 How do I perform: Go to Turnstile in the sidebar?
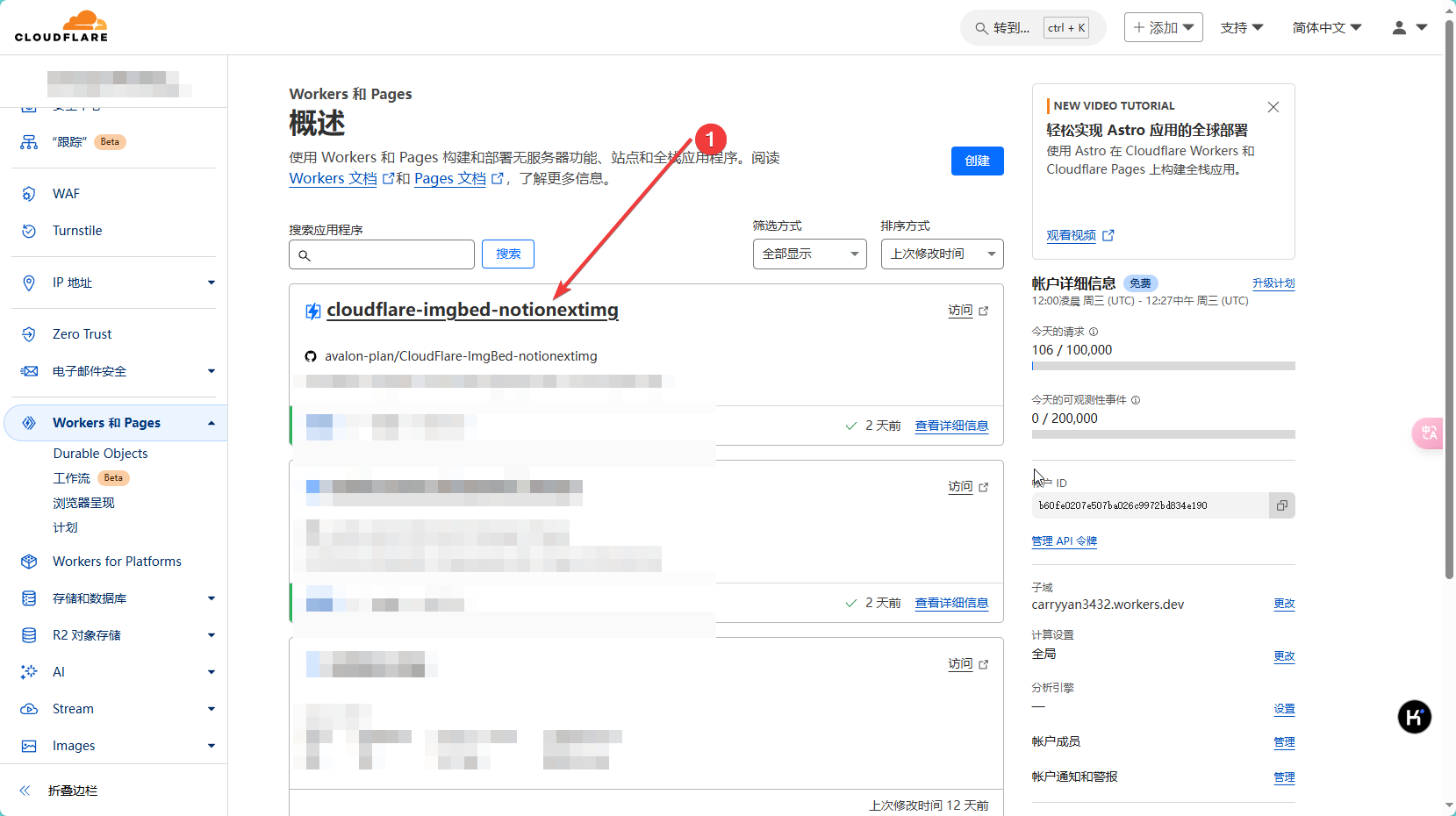click(77, 231)
